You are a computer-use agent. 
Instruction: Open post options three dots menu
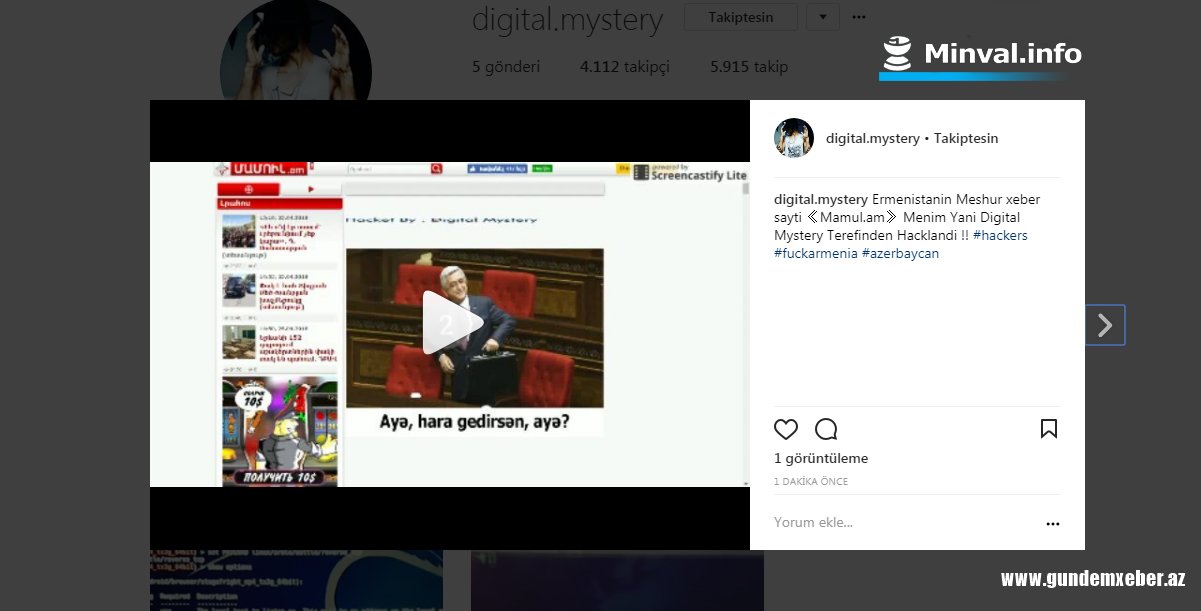pos(1052,523)
